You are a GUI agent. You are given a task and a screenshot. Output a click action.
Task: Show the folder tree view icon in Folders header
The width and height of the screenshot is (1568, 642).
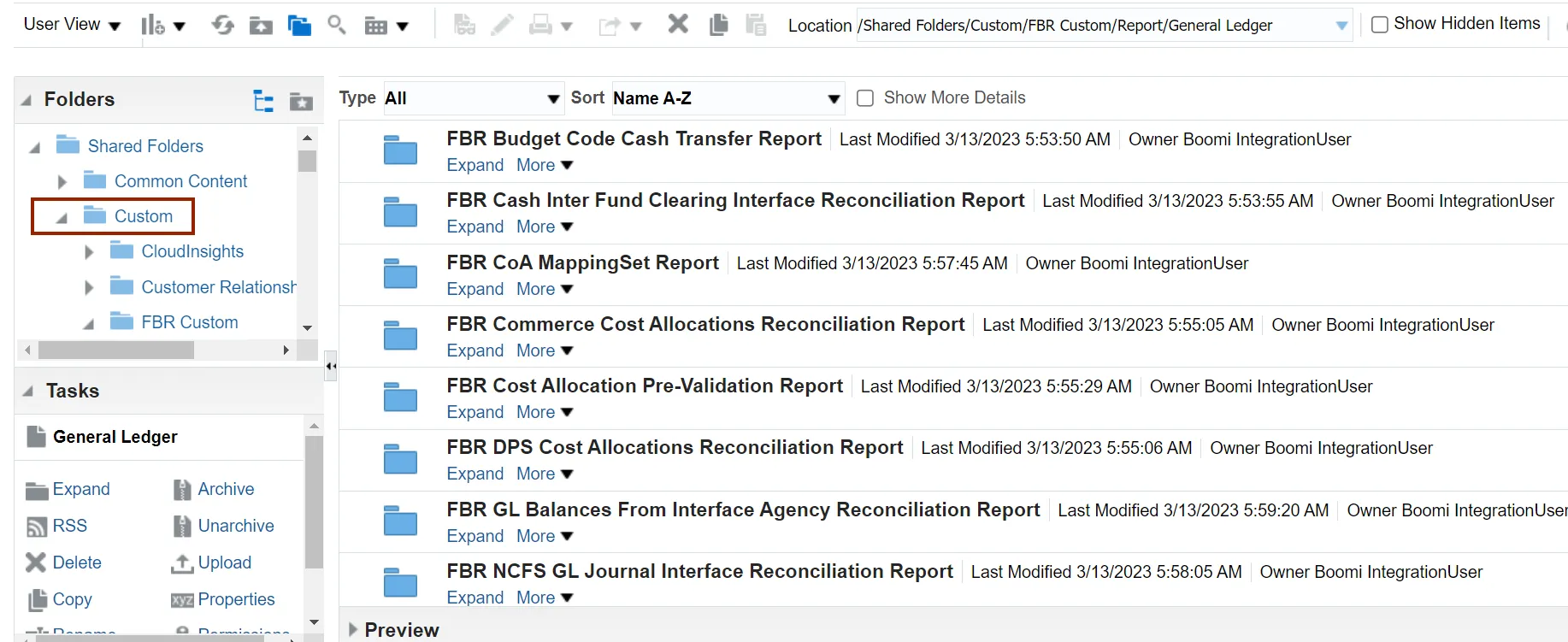point(263,101)
